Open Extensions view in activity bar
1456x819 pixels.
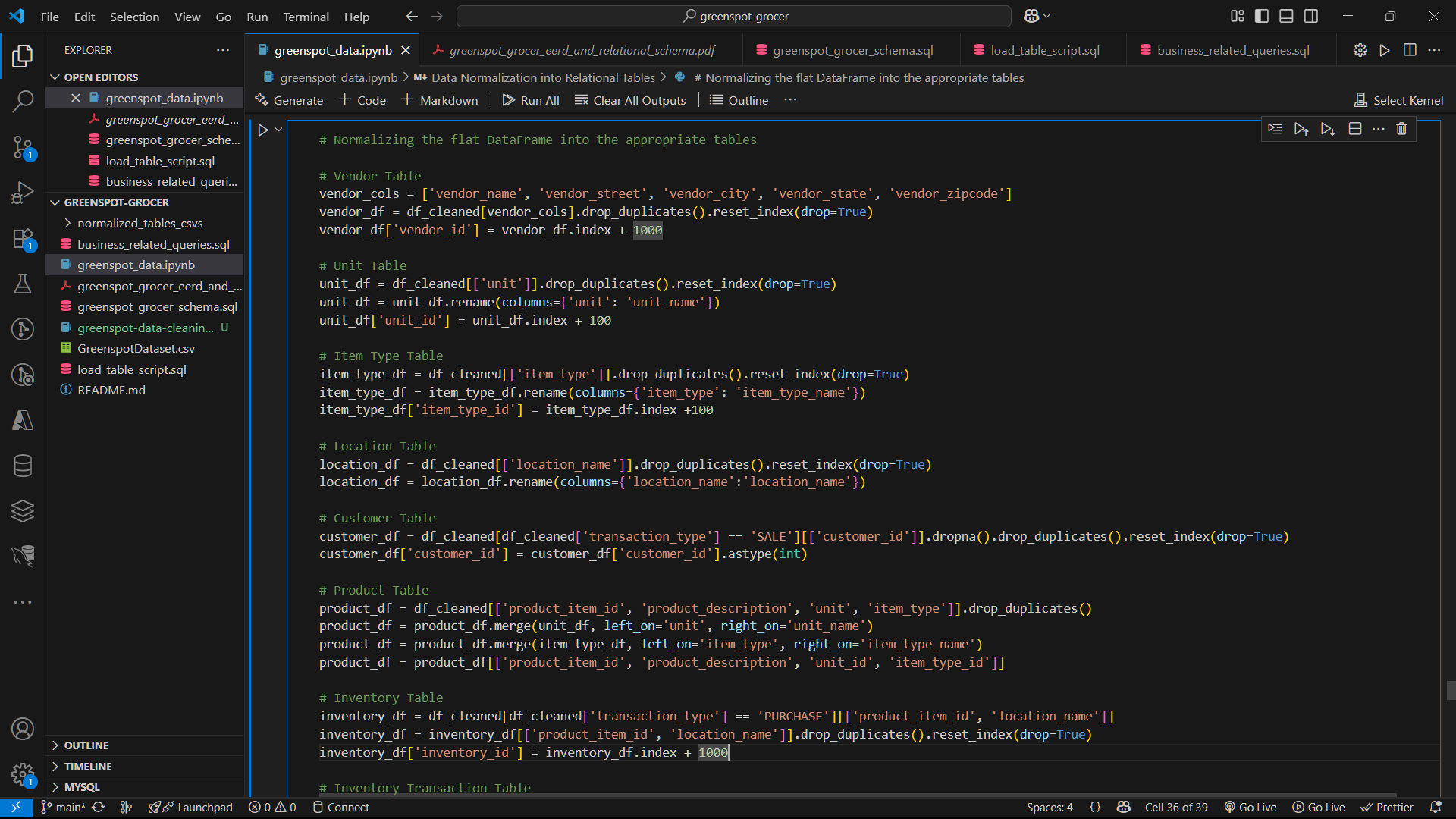coord(23,239)
